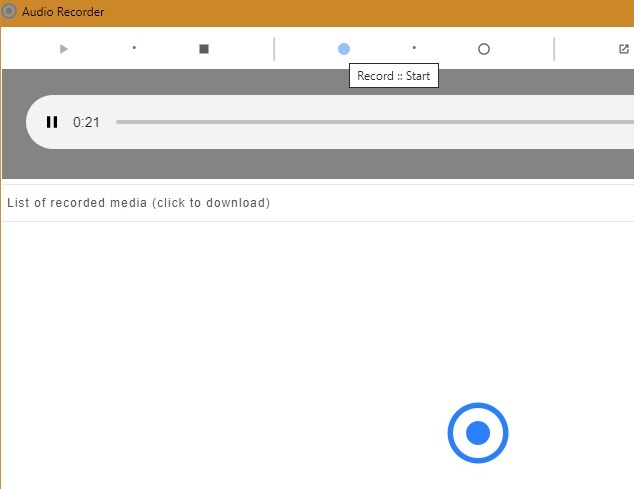Image resolution: width=634 pixels, height=489 pixels.
Task: Click the "Audio Recorder" window title text
Action: point(63,12)
